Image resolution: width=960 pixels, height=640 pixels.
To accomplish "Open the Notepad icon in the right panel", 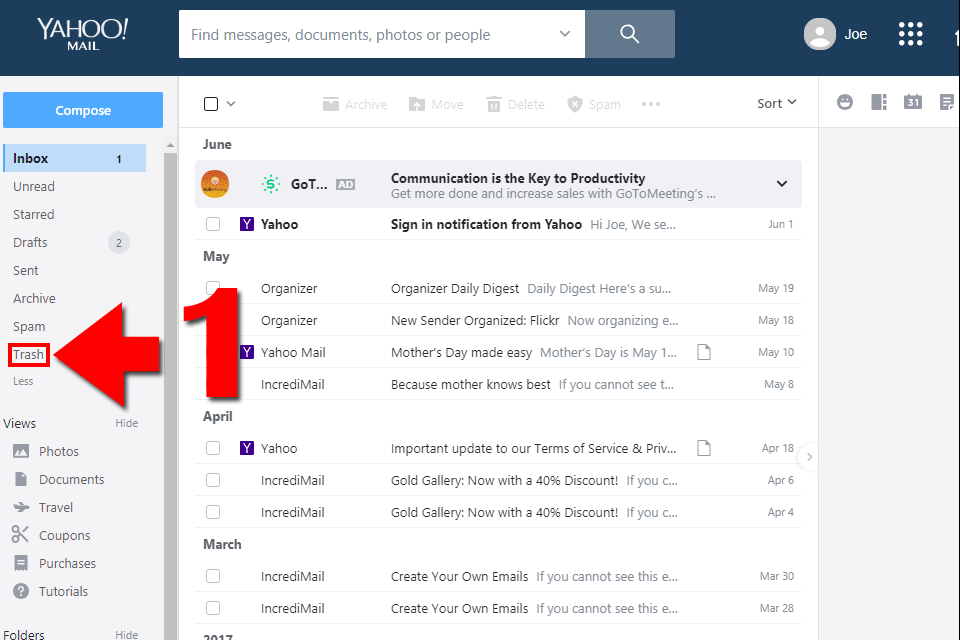I will pos(946,101).
